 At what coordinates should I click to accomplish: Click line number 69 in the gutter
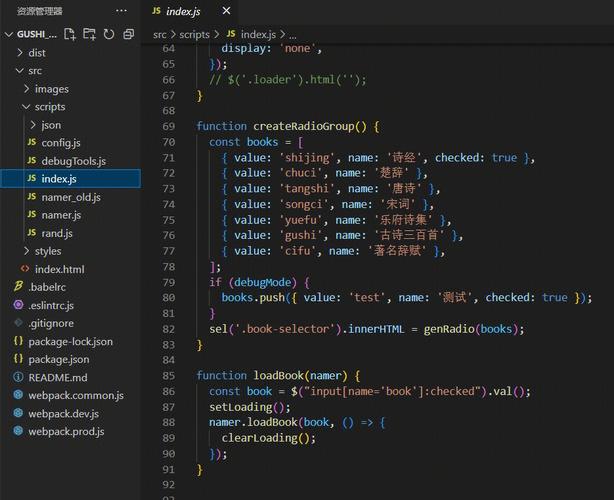pos(168,126)
